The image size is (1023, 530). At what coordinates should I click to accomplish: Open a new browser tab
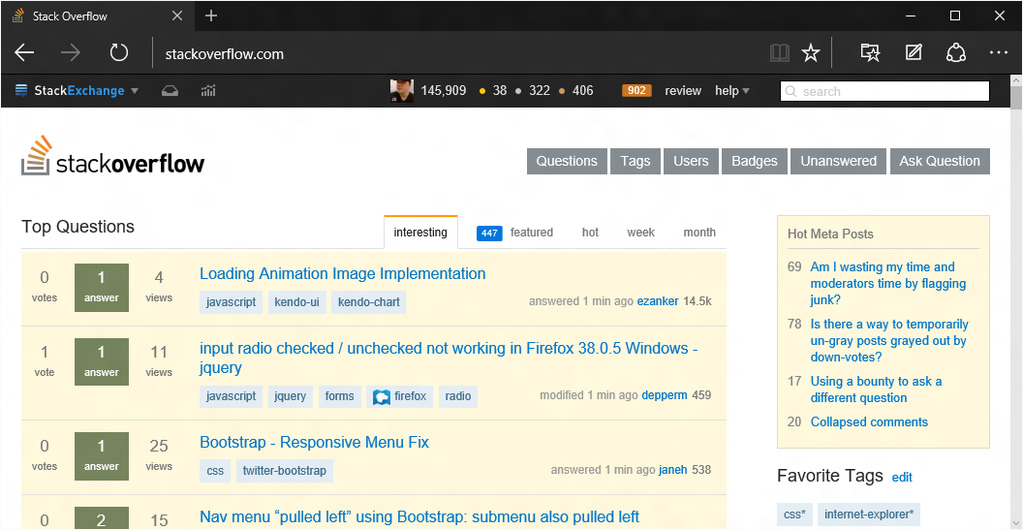tap(211, 16)
